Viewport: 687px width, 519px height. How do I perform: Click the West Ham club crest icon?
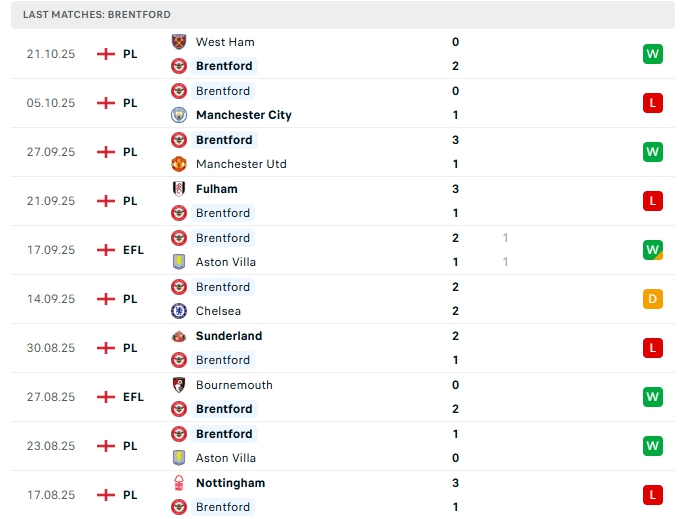(x=180, y=42)
